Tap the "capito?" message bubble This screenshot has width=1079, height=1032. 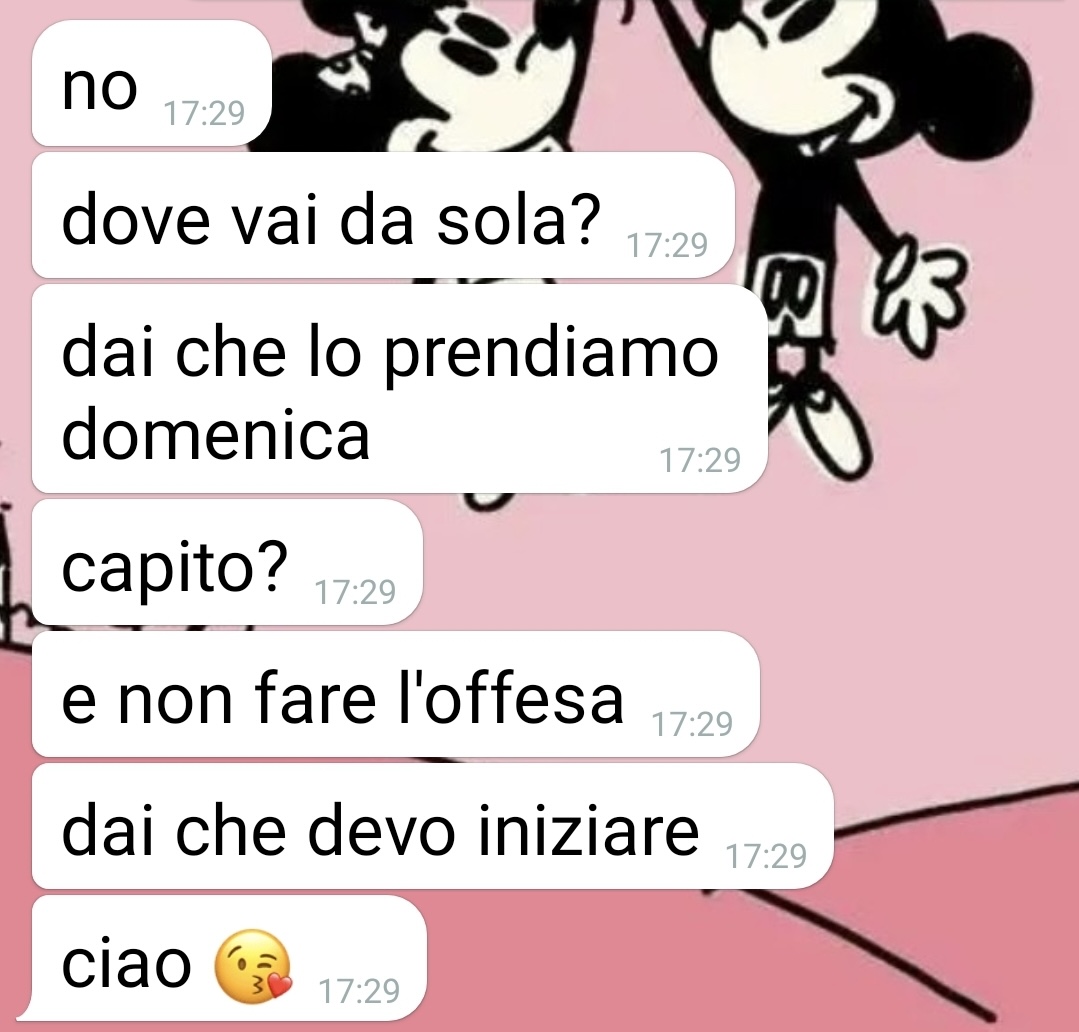[227, 562]
